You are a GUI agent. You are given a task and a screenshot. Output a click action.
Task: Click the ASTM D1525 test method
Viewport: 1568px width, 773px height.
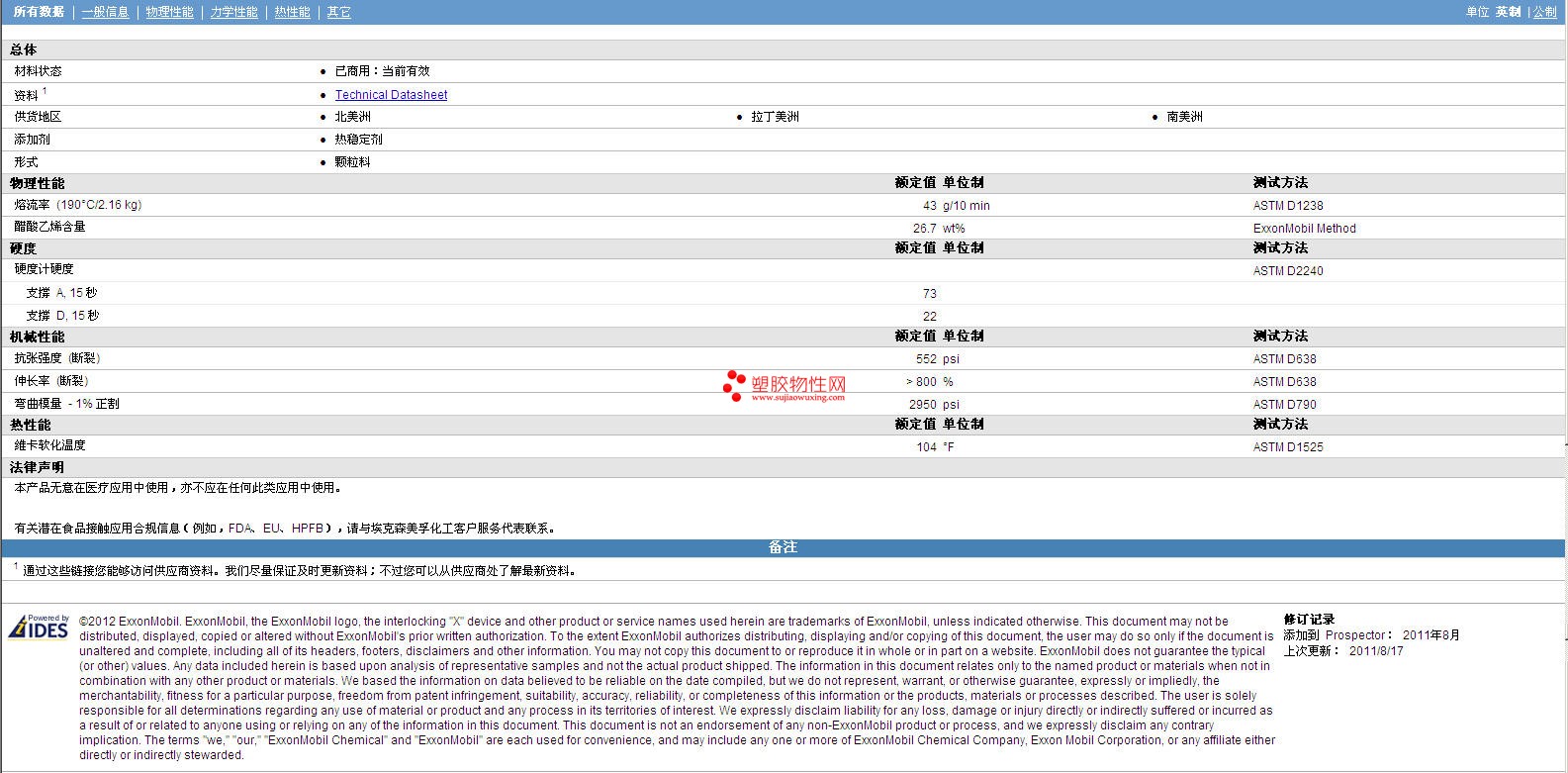click(1288, 447)
